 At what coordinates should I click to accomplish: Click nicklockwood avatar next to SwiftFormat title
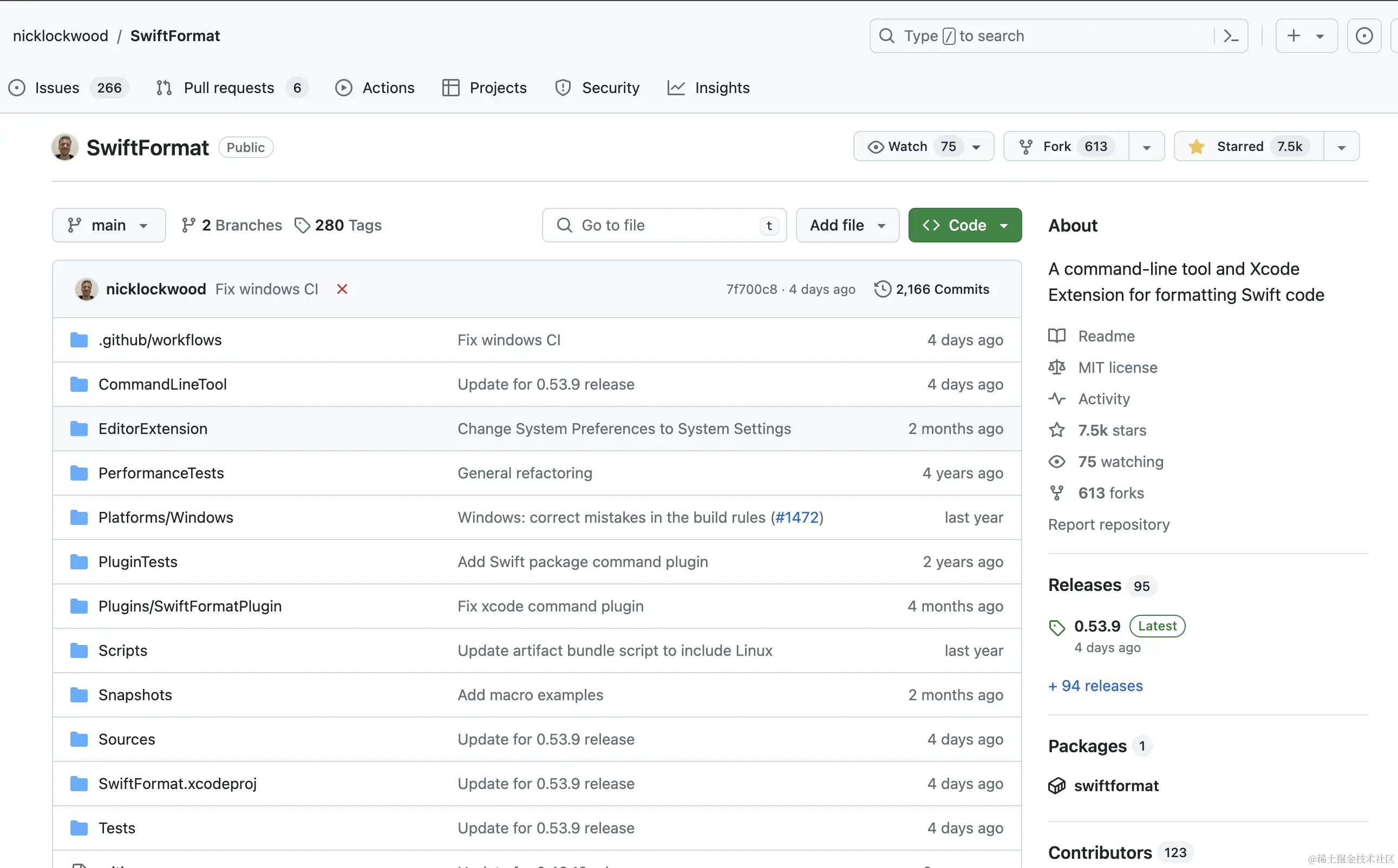(65, 148)
